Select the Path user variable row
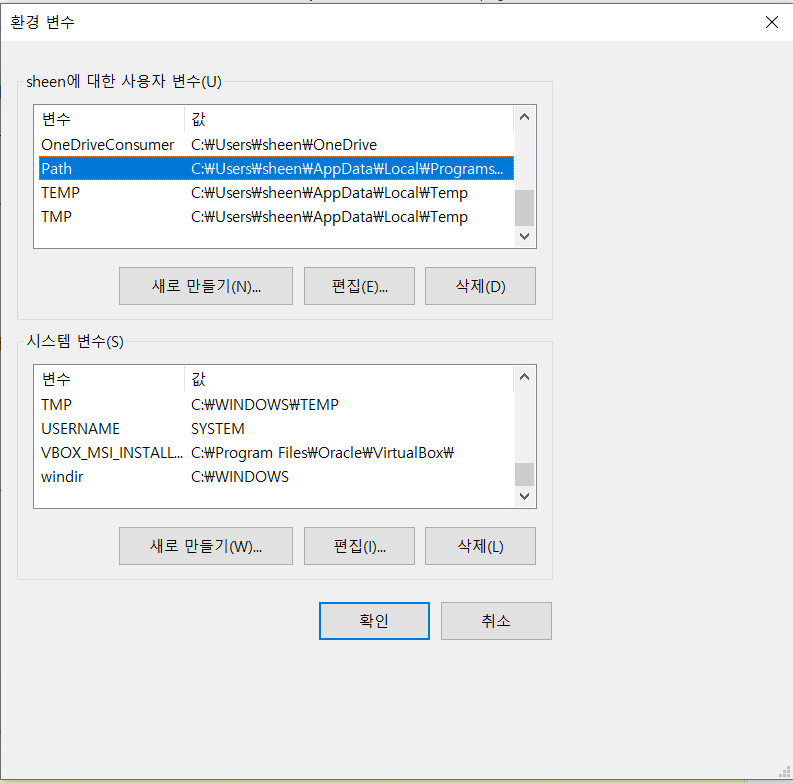The width and height of the screenshot is (793, 783). coord(276,168)
